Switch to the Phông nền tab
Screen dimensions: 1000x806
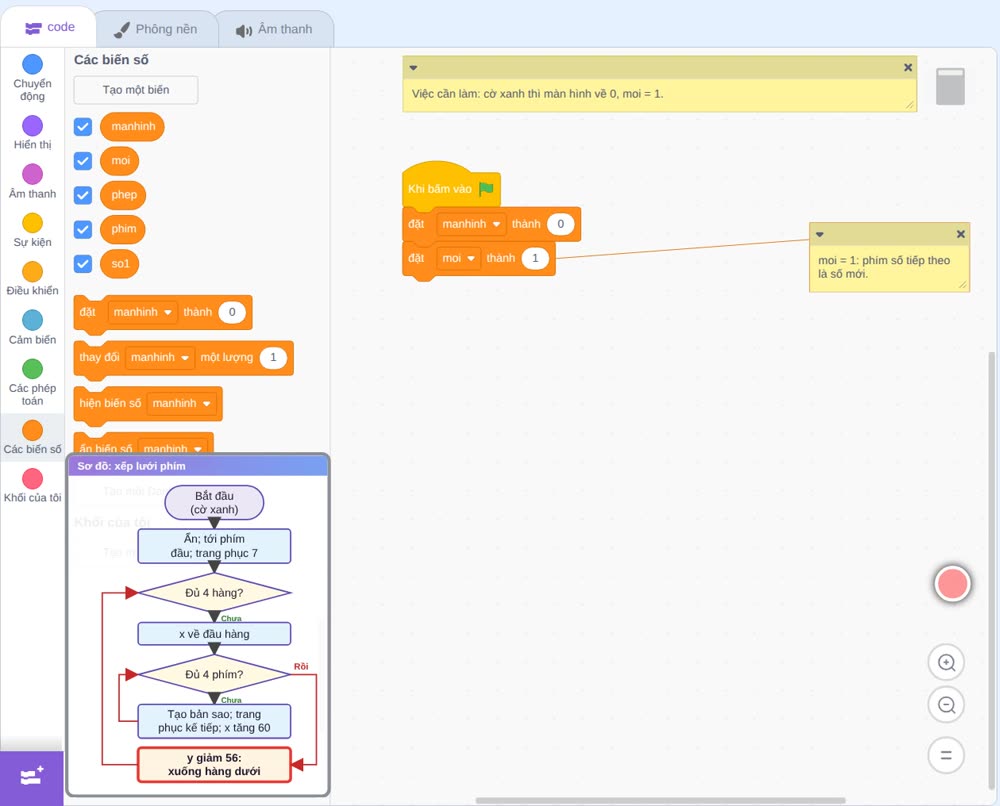click(x=156, y=29)
